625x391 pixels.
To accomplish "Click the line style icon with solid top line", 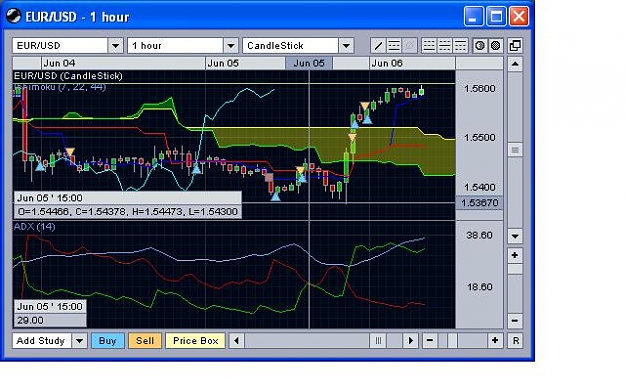I will pyautogui.click(x=460, y=46).
